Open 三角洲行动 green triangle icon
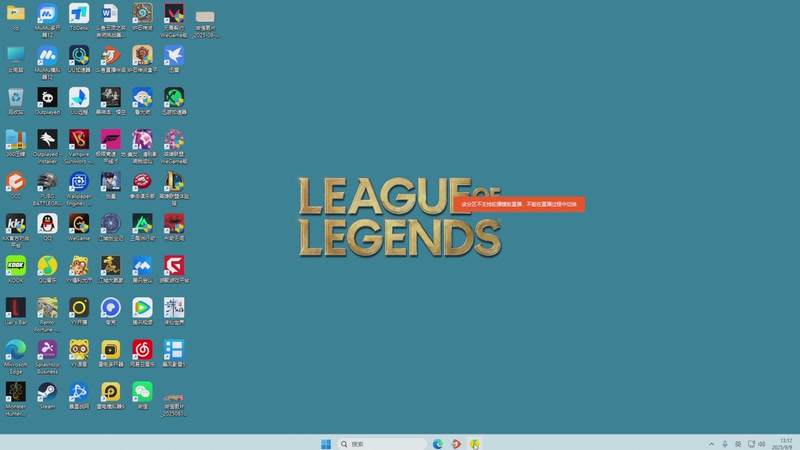 pos(142,227)
